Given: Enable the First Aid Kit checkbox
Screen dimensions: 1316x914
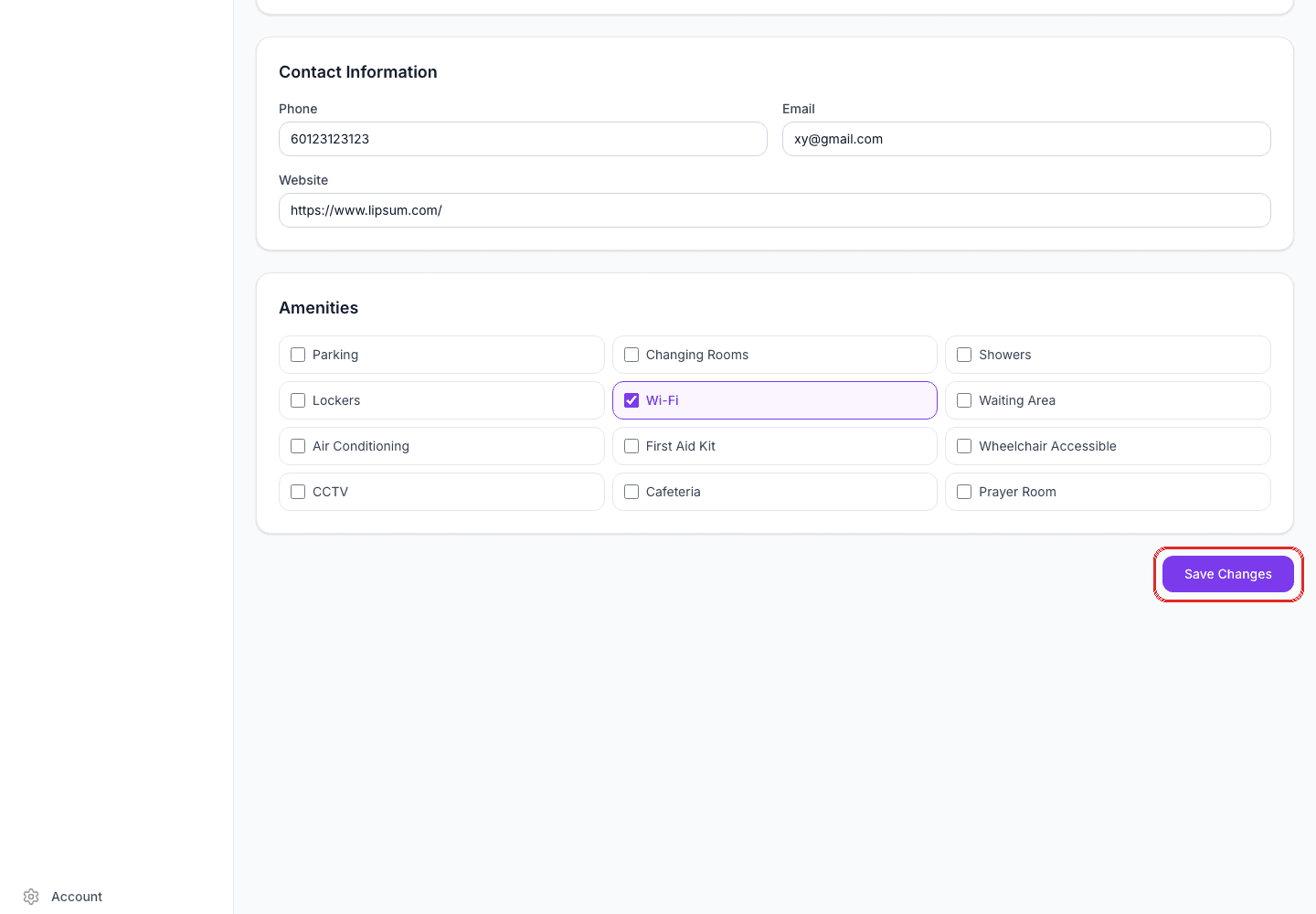Looking at the screenshot, I should pos(631,446).
